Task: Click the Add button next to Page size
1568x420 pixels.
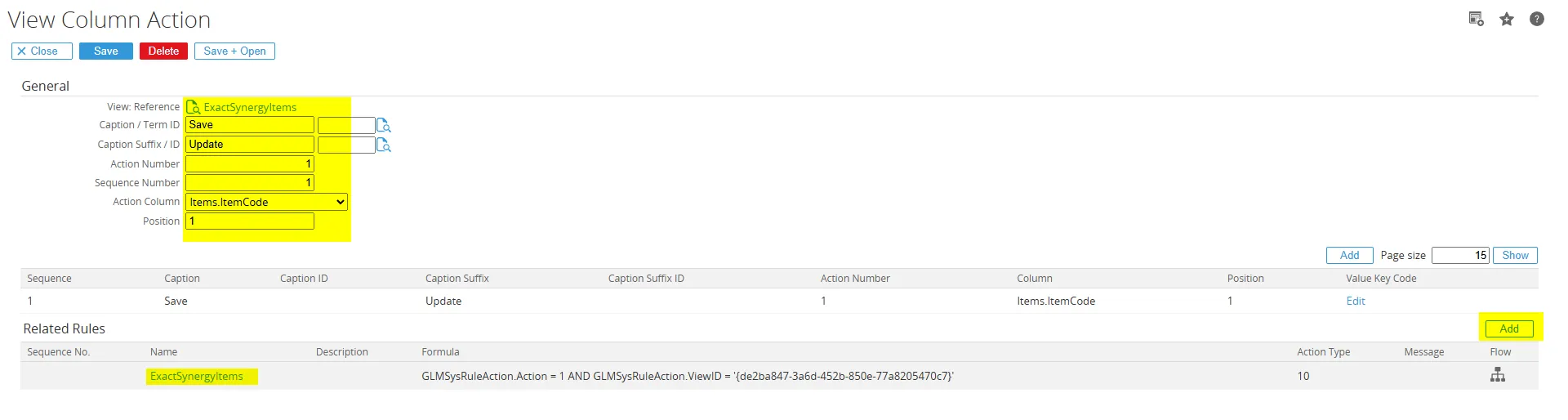Action: click(x=1349, y=256)
